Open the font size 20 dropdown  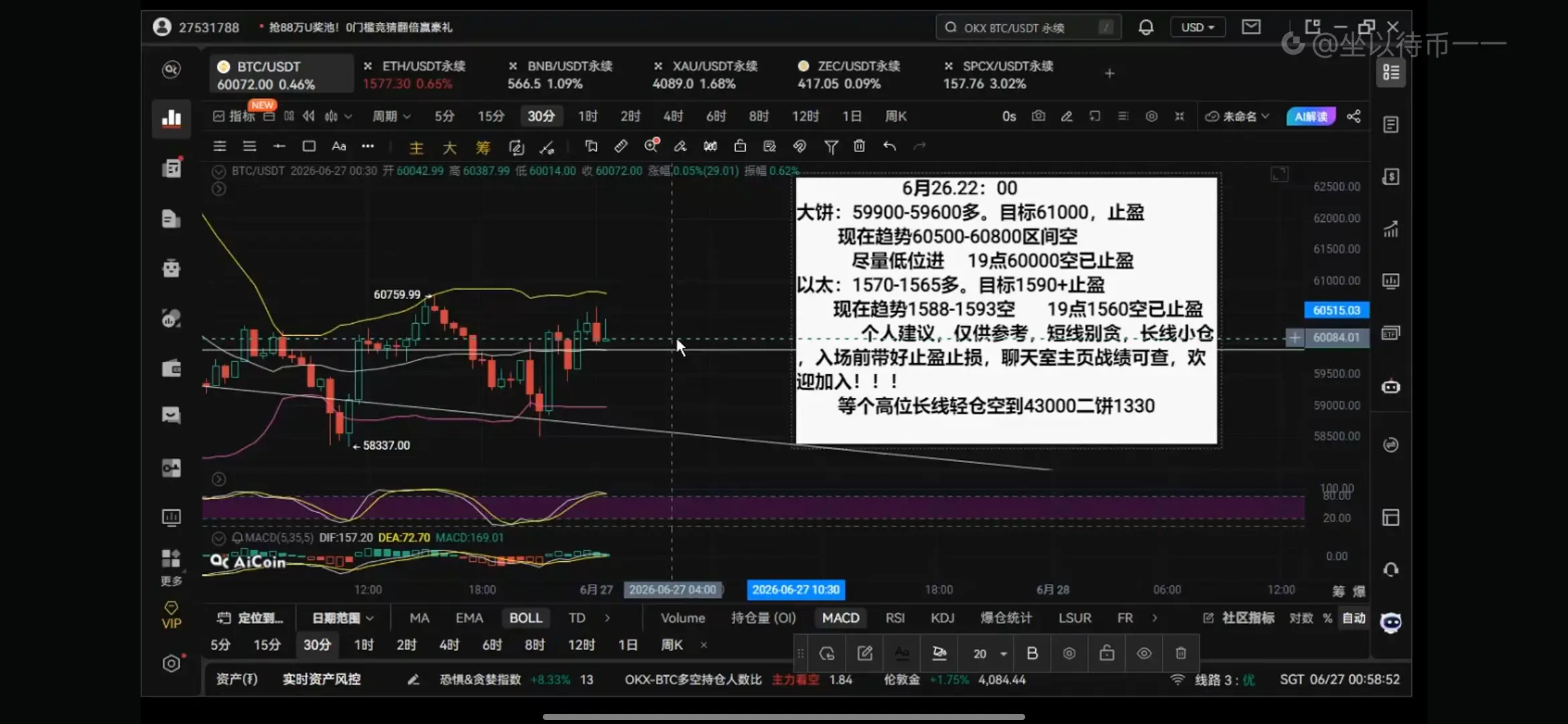point(990,654)
